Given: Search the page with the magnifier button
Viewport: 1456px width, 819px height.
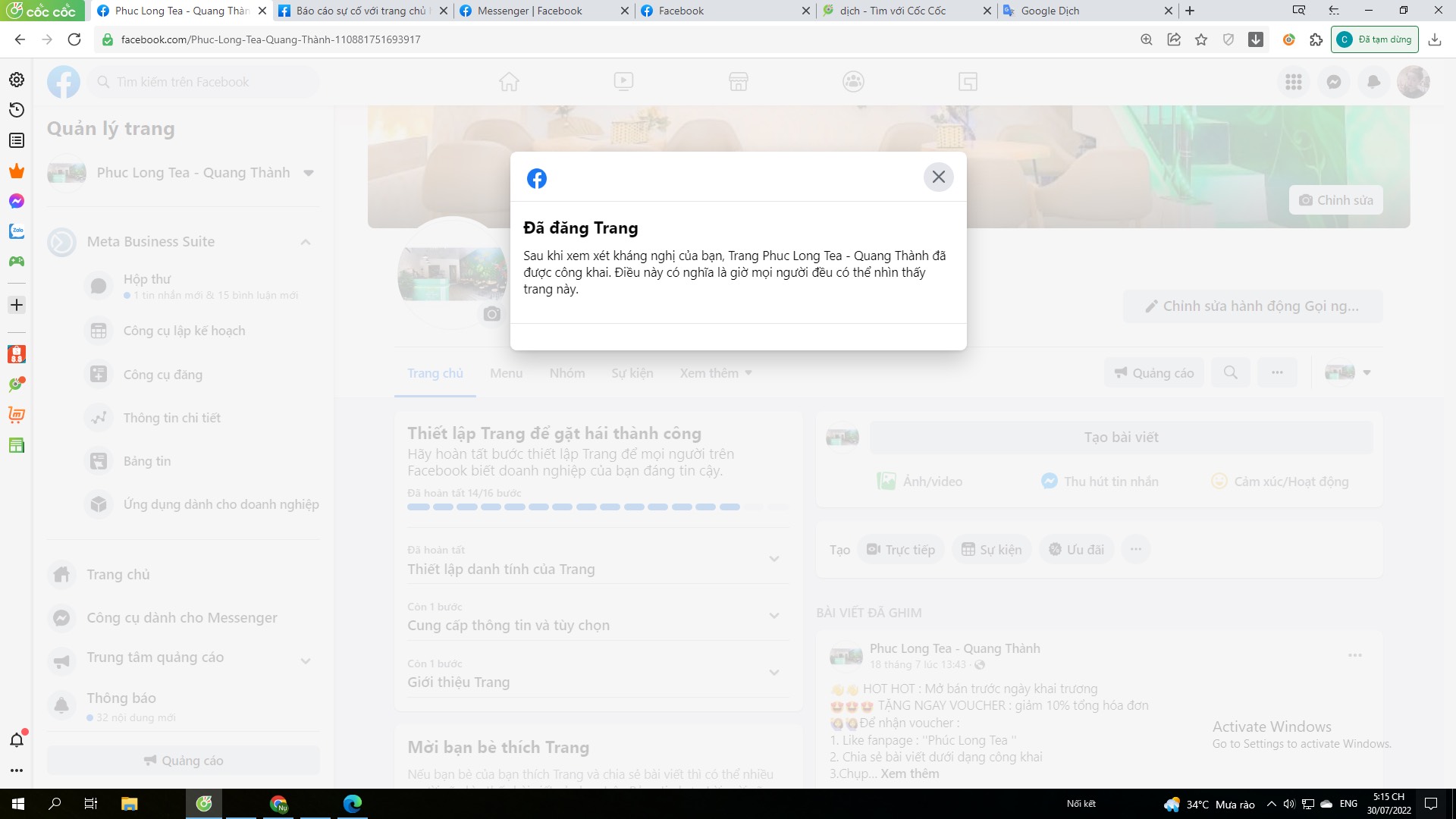Looking at the screenshot, I should pyautogui.click(x=1231, y=372).
